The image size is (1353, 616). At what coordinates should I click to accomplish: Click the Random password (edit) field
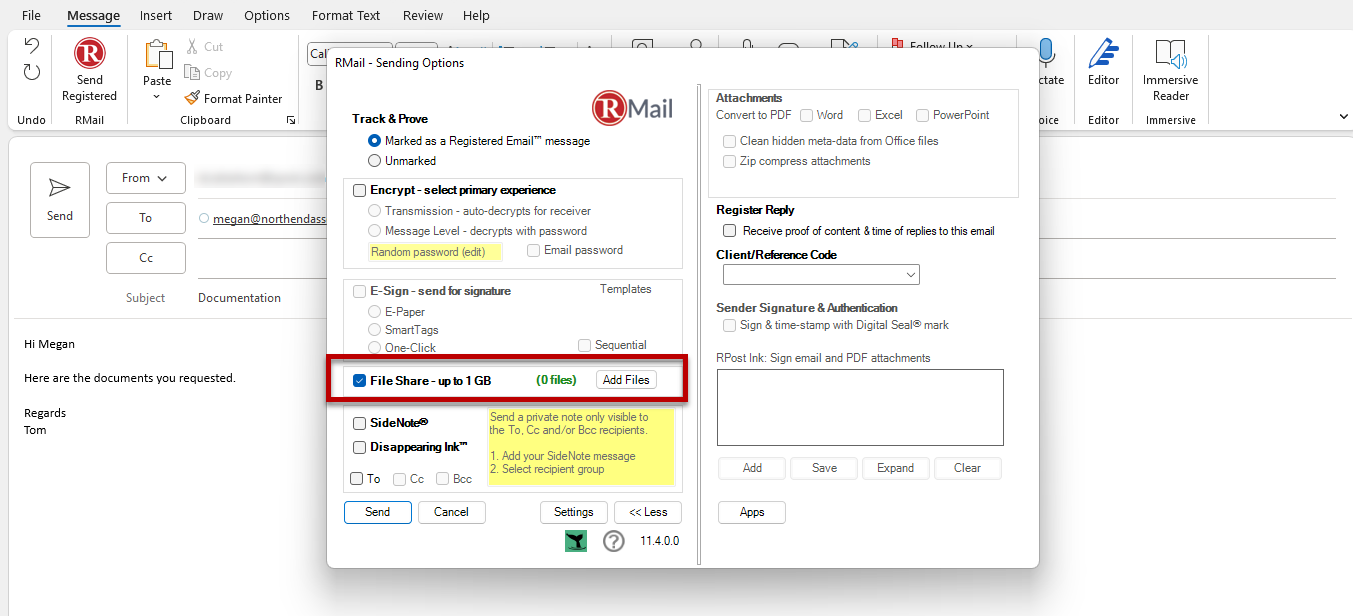(435, 252)
